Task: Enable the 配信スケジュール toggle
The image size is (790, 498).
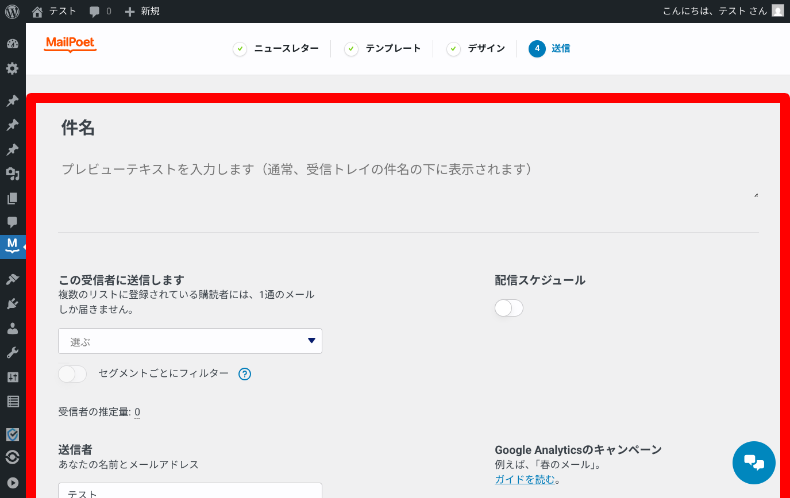Action: [509, 308]
